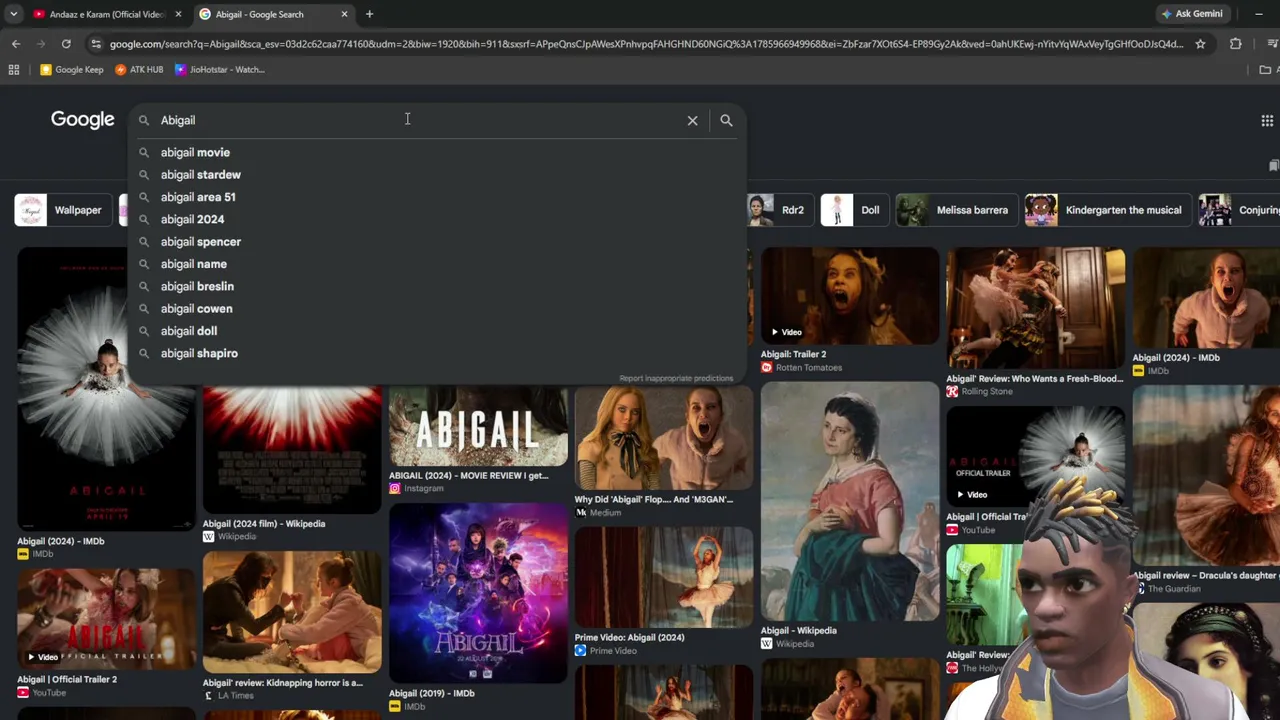Screen dimensions: 1280x720
Task: Bookmark this page with the star icon
Action: pyautogui.click(x=1200, y=44)
